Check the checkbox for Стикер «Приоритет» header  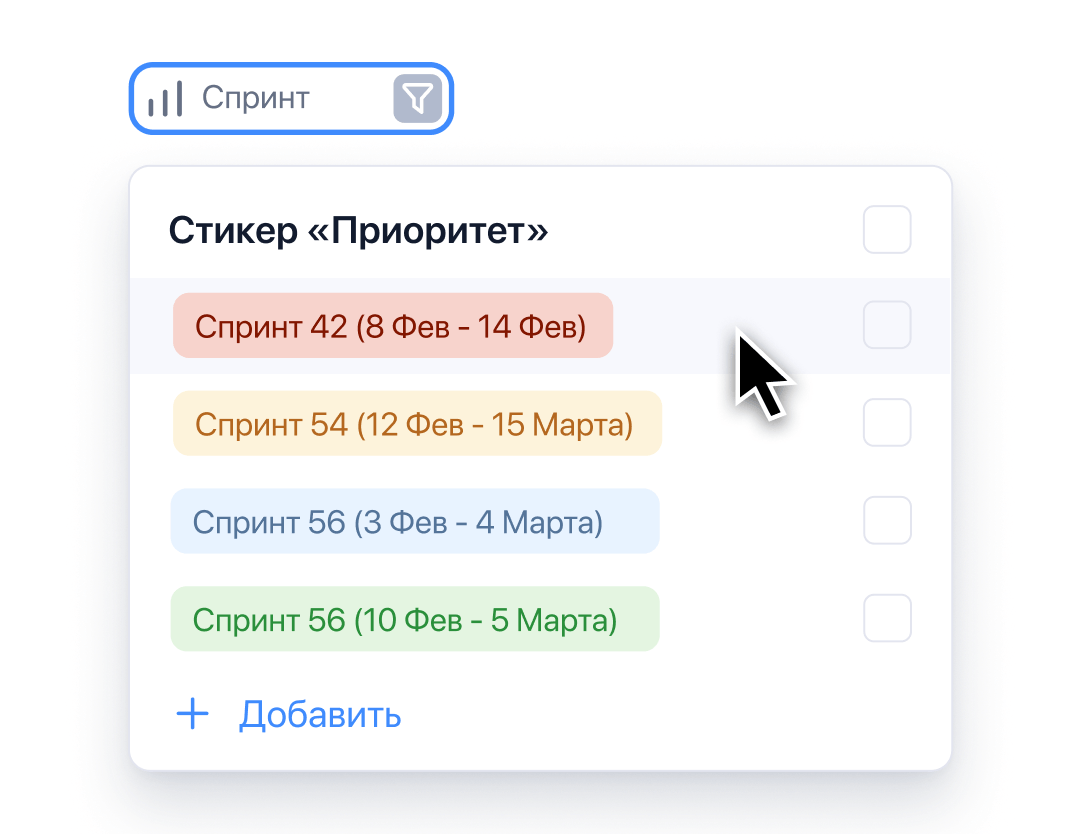(887, 230)
